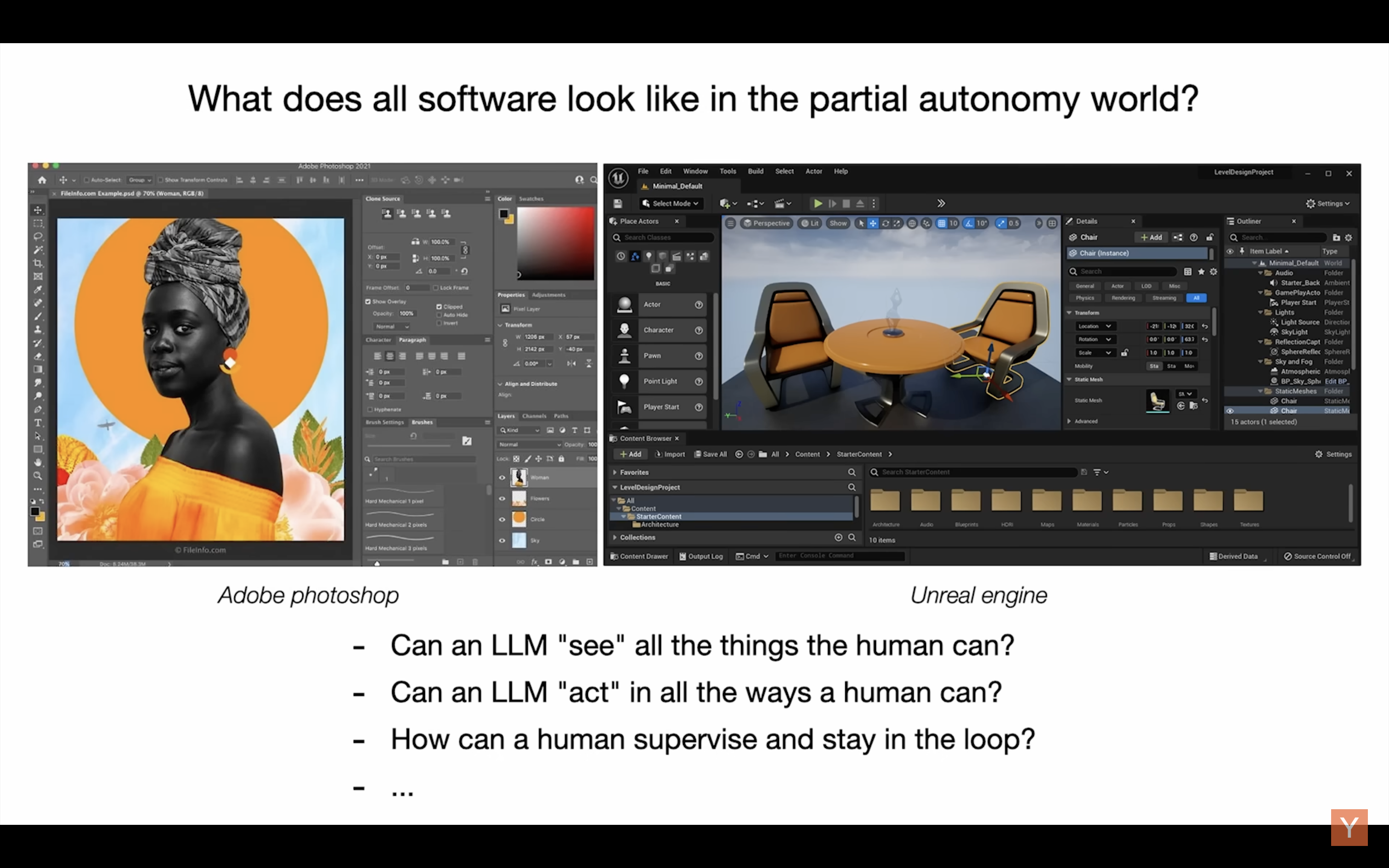This screenshot has width=1389, height=868.
Task: Select the Eraser tool in Photoshop
Action: click(38, 356)
